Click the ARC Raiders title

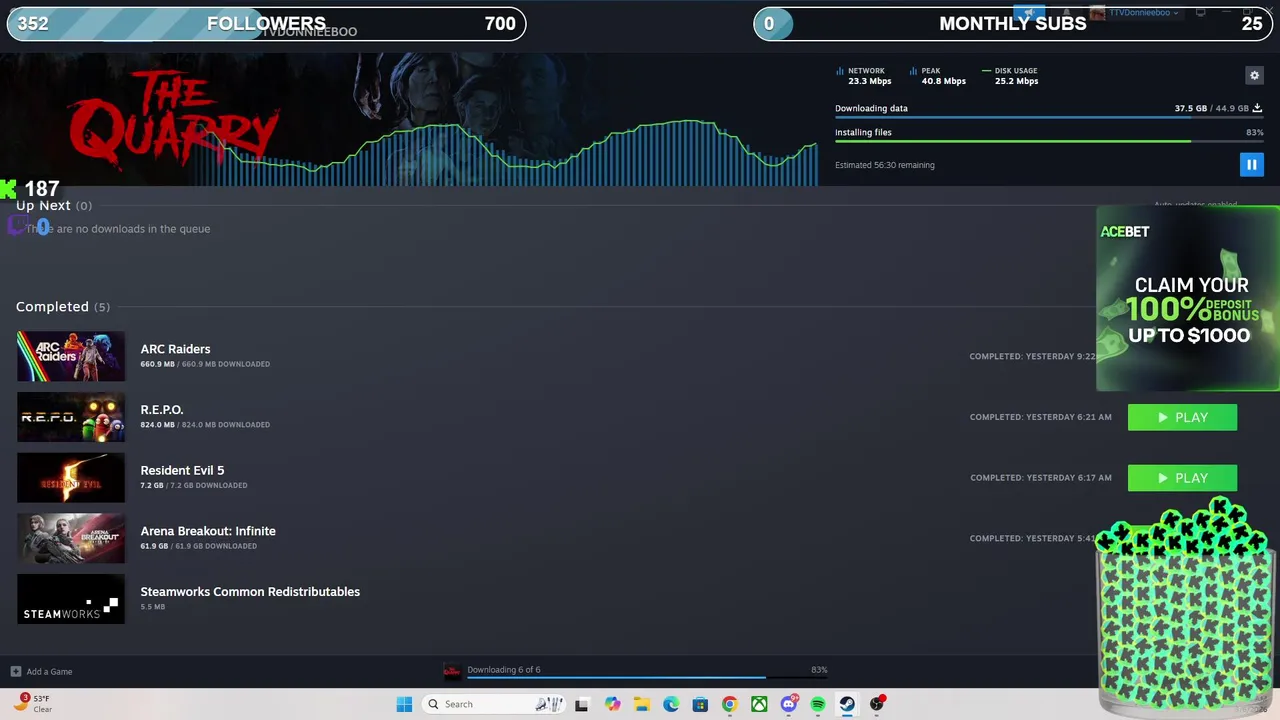[x=175, y=349]
